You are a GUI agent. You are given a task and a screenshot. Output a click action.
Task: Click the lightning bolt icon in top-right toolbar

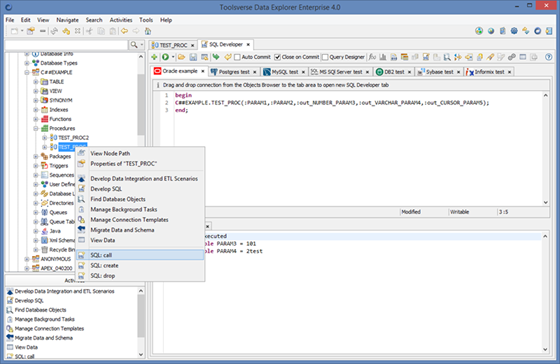[x=525, y=31]
